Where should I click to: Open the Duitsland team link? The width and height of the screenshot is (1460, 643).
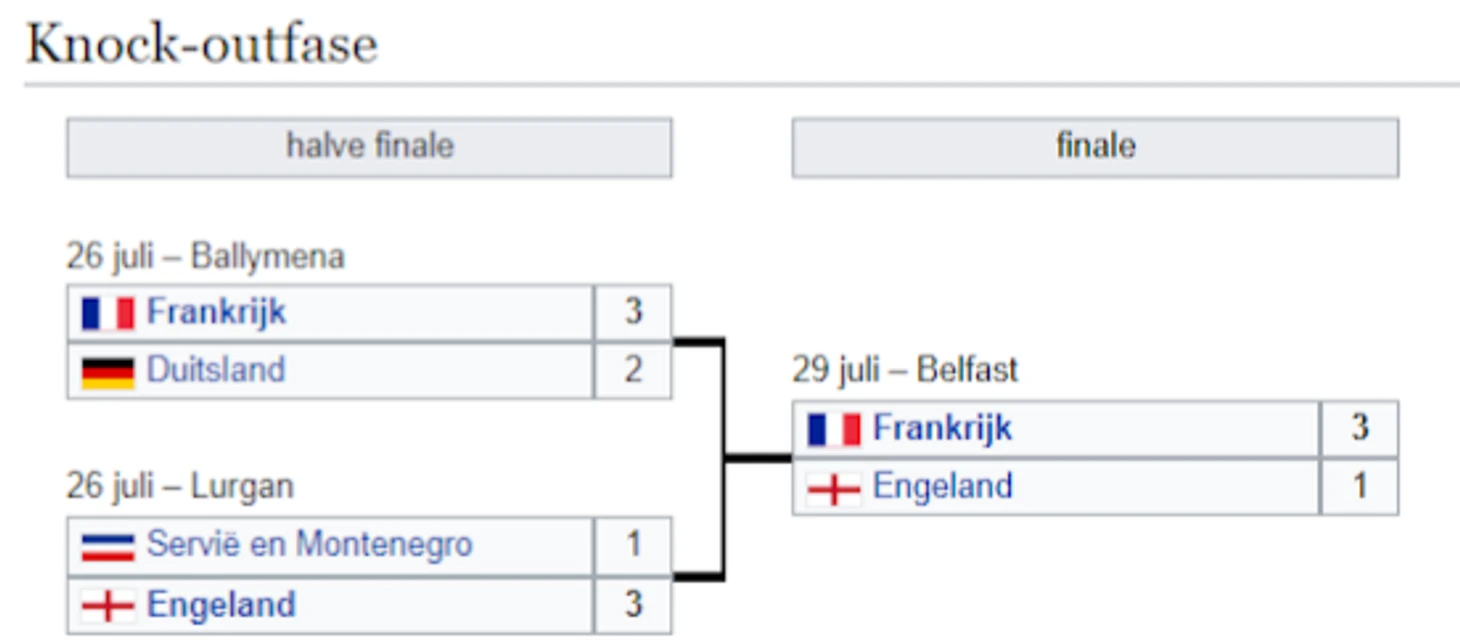coord(216,370)
